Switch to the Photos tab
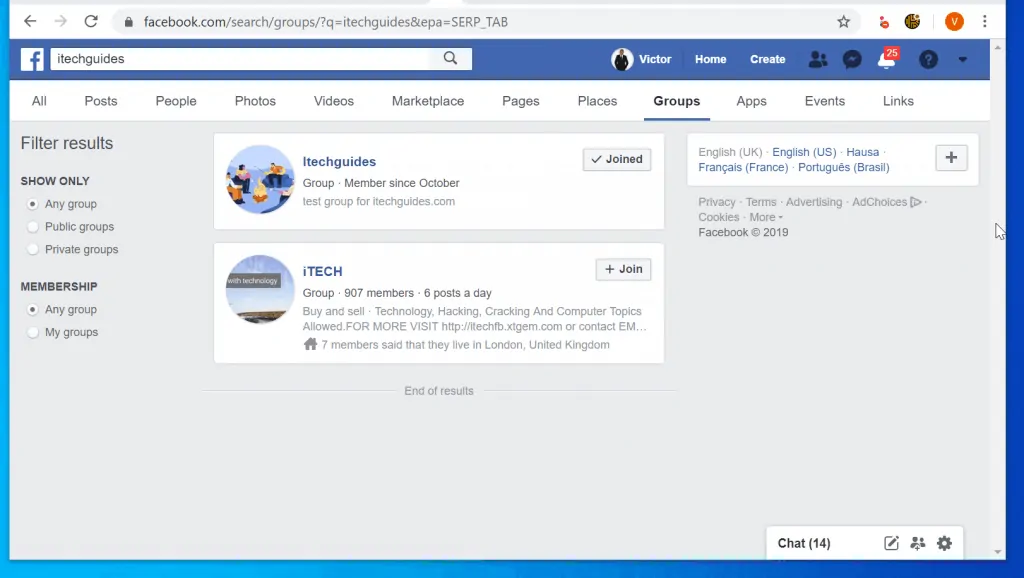 pos(255,101)
